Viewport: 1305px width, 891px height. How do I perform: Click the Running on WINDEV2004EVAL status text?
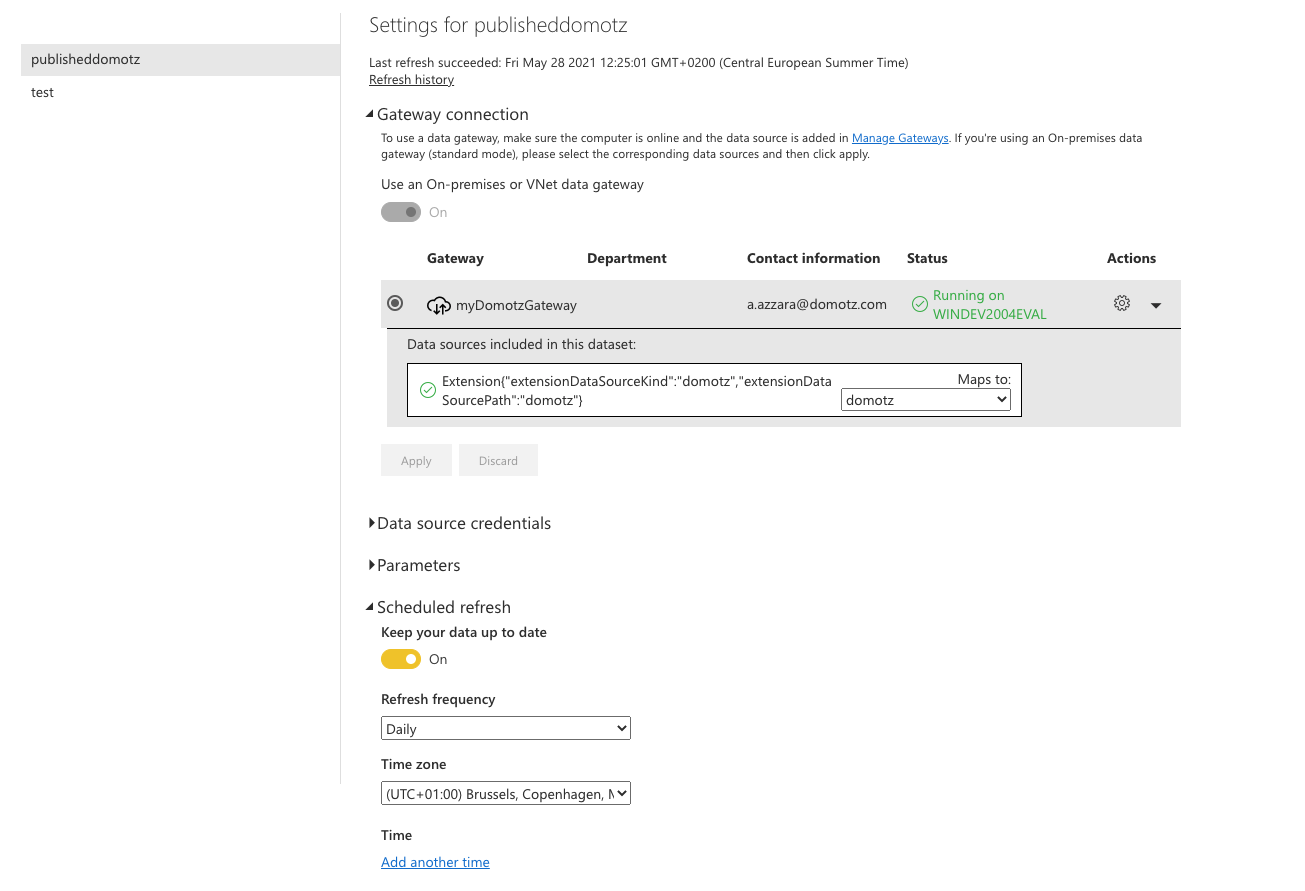click(x=990, y=304)
